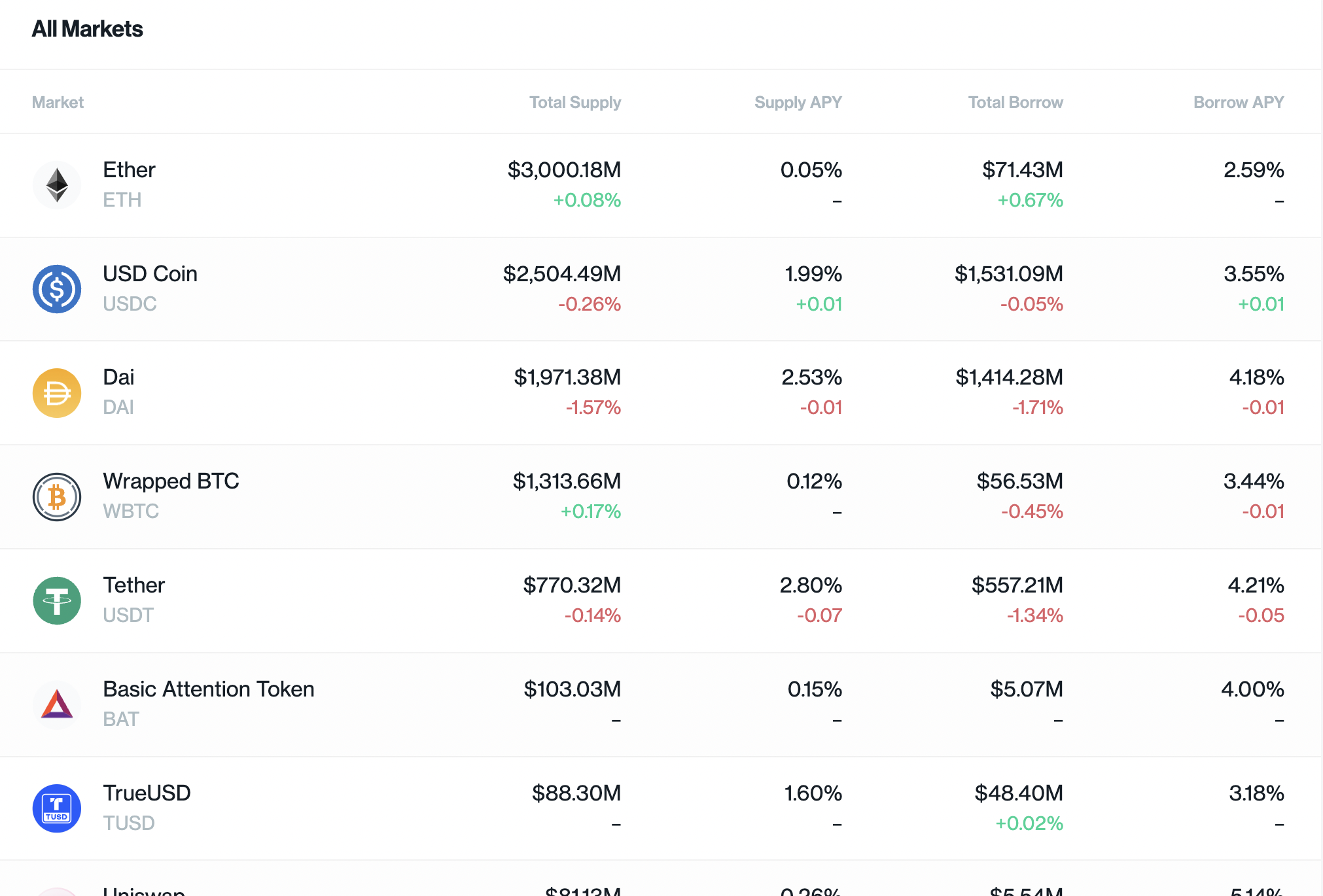Viewport: 1323px width, 896px height.
Task: Click Wrapped BTC total supply $1,313.66M
Action: 567,481
